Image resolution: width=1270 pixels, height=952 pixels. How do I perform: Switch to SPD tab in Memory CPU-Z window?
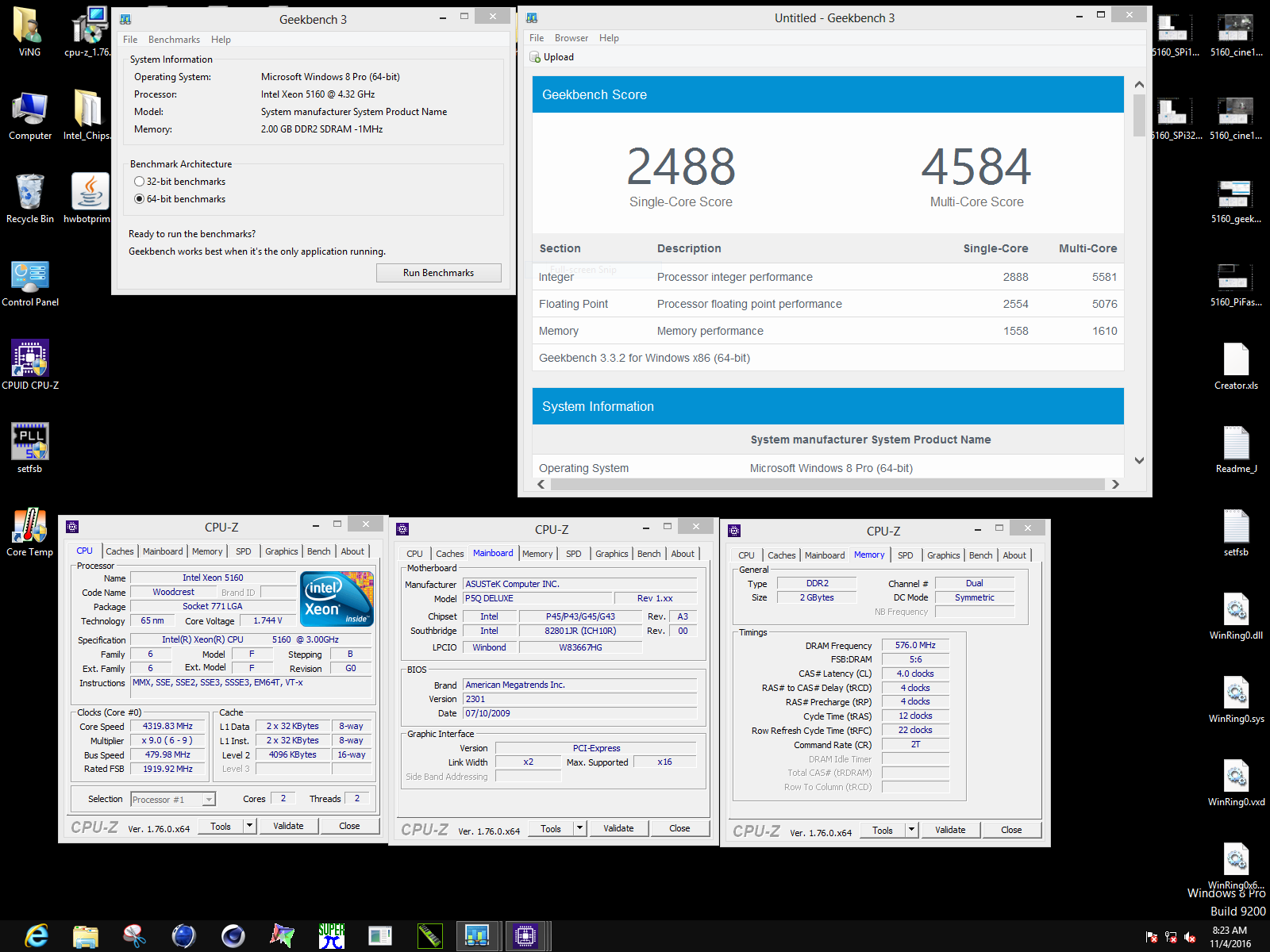(x=906, y=555)
